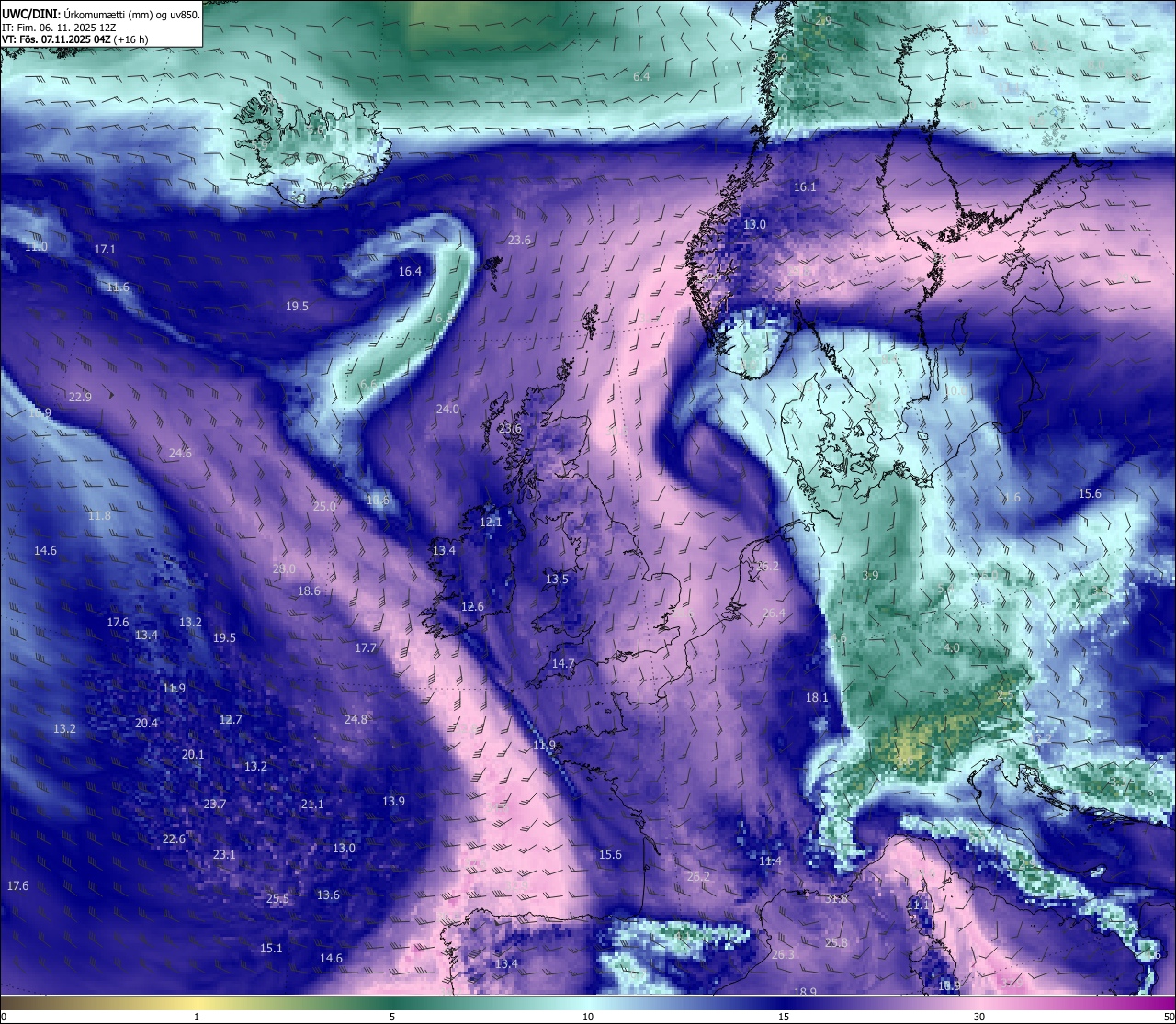Screen dimensions: 1176x1024
Task: Select the 'VT: Fös. 07.11.2025 04Z' line
Action: pyautogui.click(x=56, y=39)
